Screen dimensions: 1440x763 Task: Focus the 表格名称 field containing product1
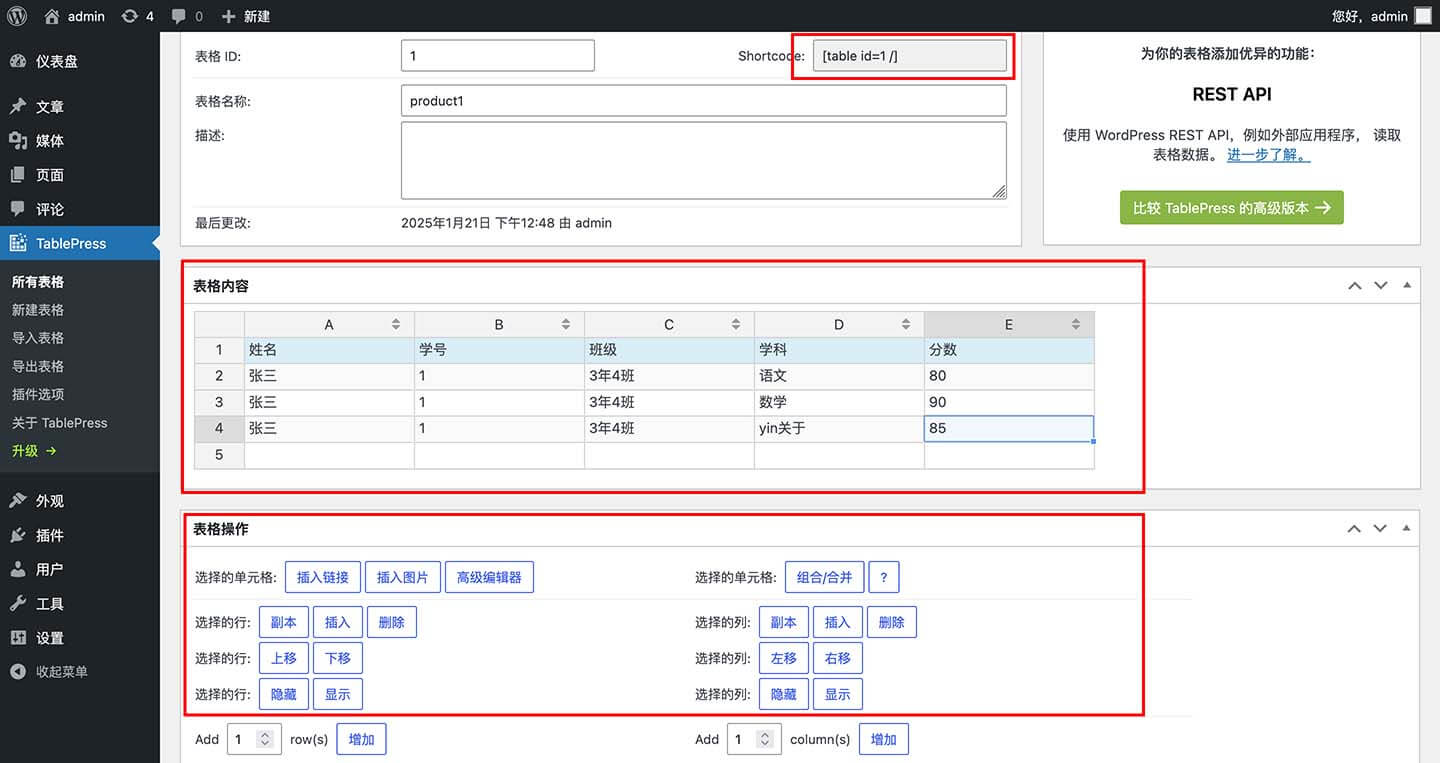click(704, 101)
